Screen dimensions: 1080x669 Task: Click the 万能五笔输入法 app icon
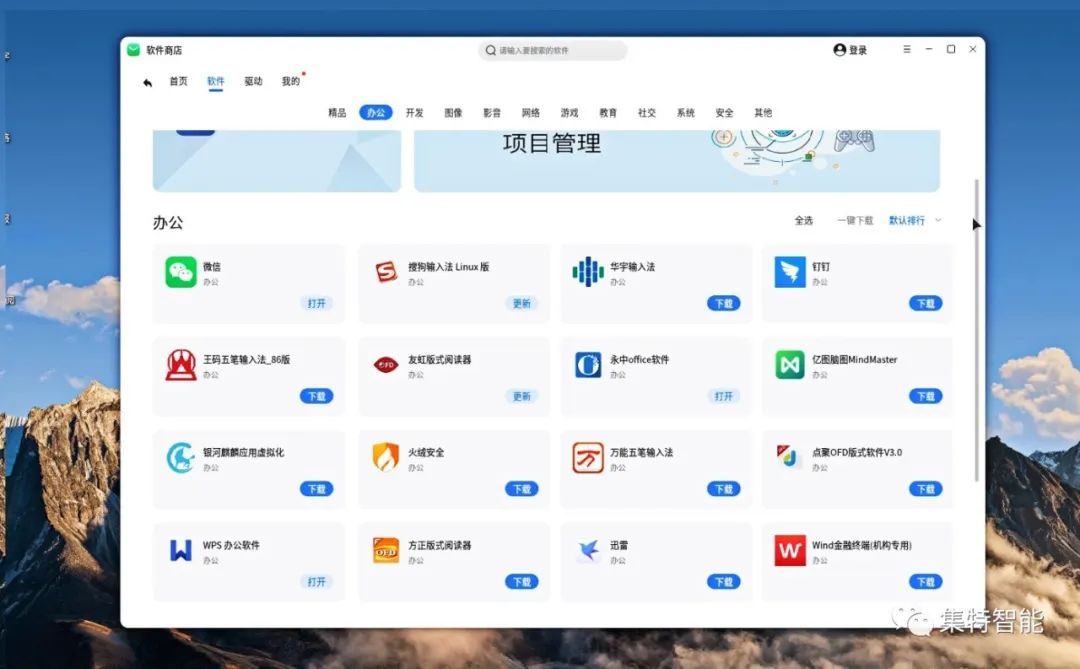588,457
